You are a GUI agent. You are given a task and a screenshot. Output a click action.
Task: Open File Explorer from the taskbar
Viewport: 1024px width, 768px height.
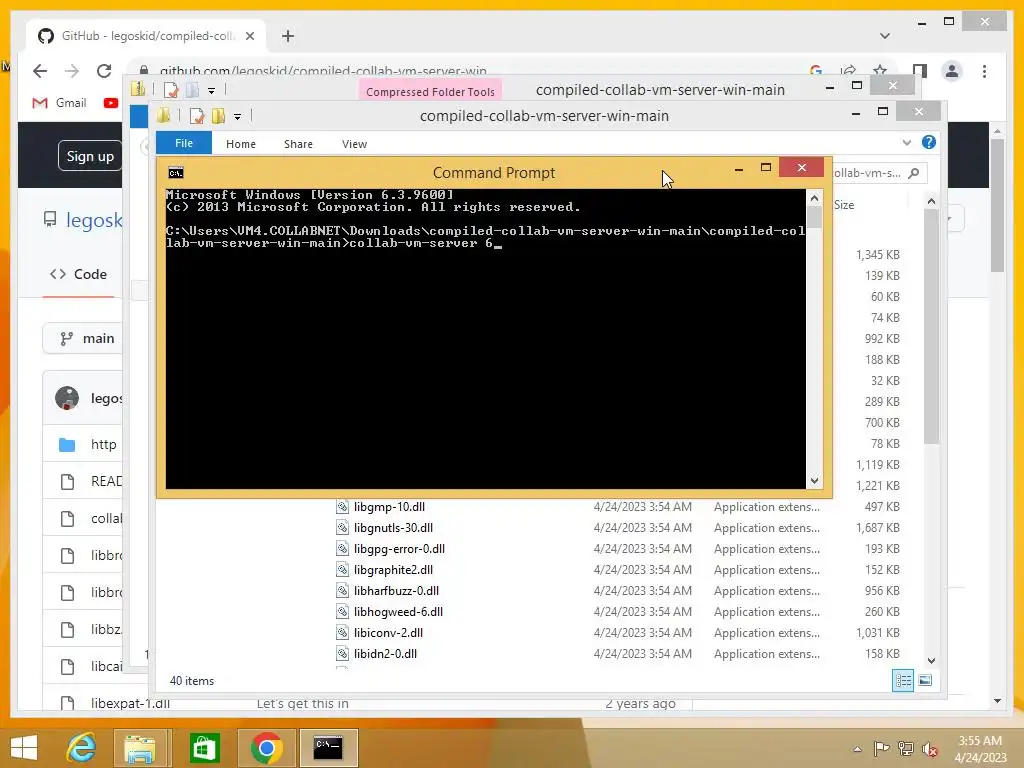(139, 747)
